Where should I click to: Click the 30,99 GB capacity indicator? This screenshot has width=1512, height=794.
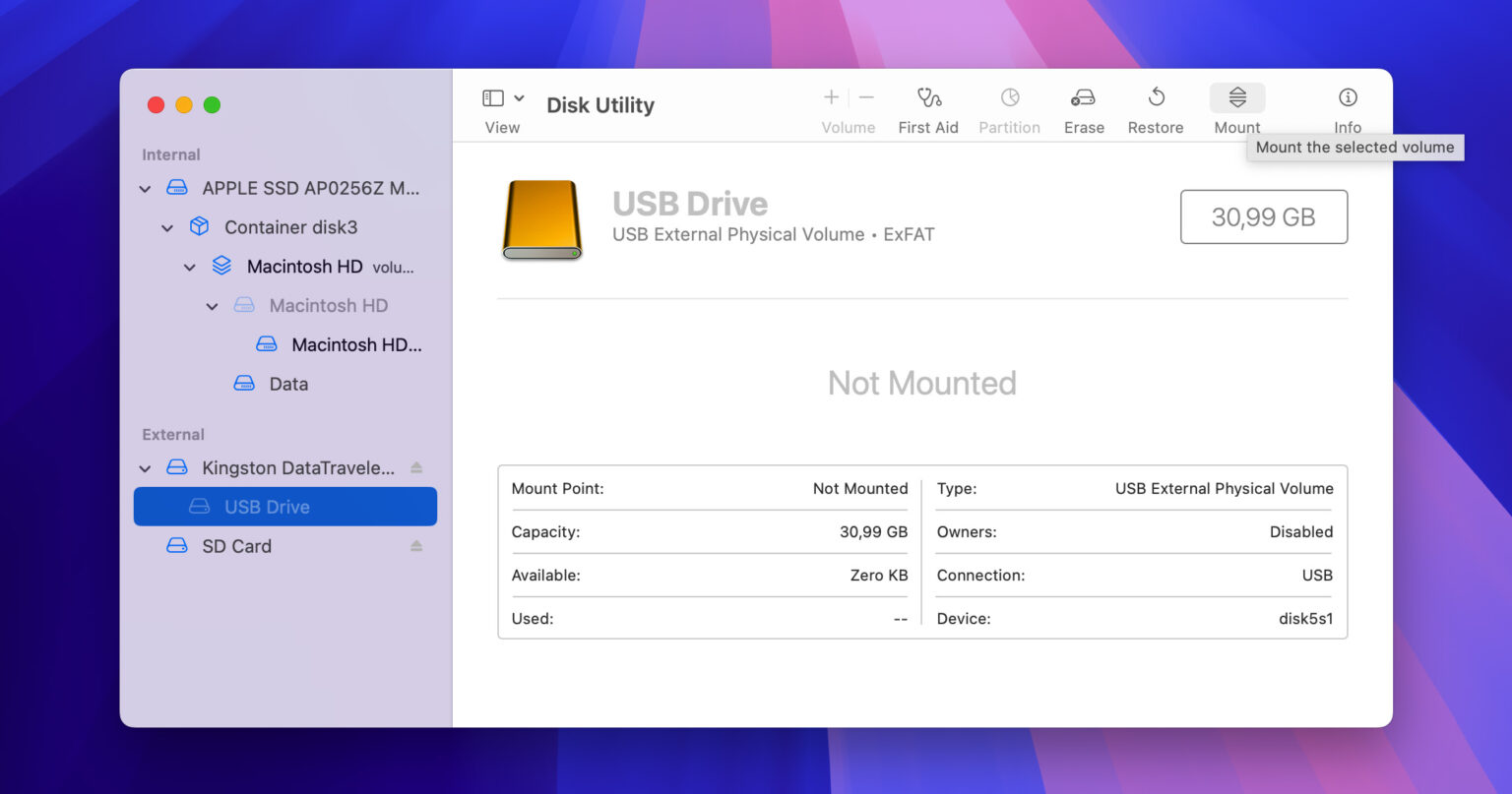pos(1263,216)
